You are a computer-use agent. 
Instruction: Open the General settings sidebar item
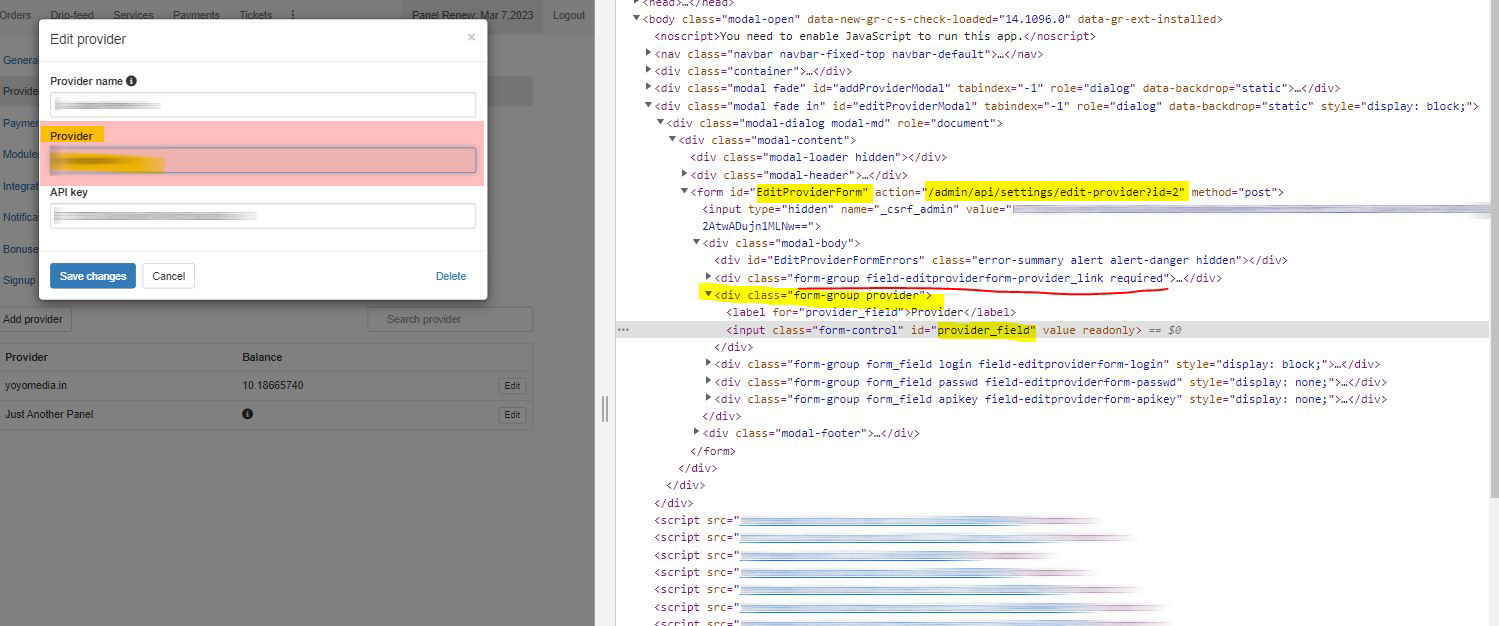(19, 60)
